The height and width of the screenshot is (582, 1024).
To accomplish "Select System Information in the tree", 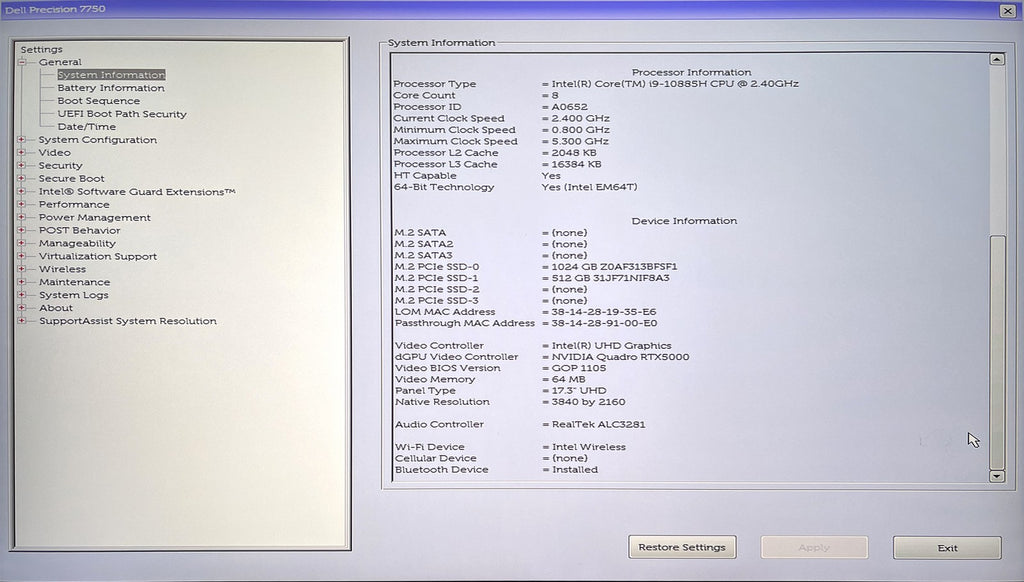I will pos(111,75).
